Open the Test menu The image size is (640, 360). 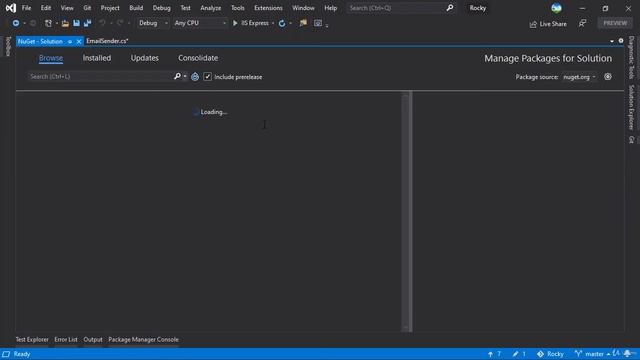pyautogui.click(x=185, y=8)
